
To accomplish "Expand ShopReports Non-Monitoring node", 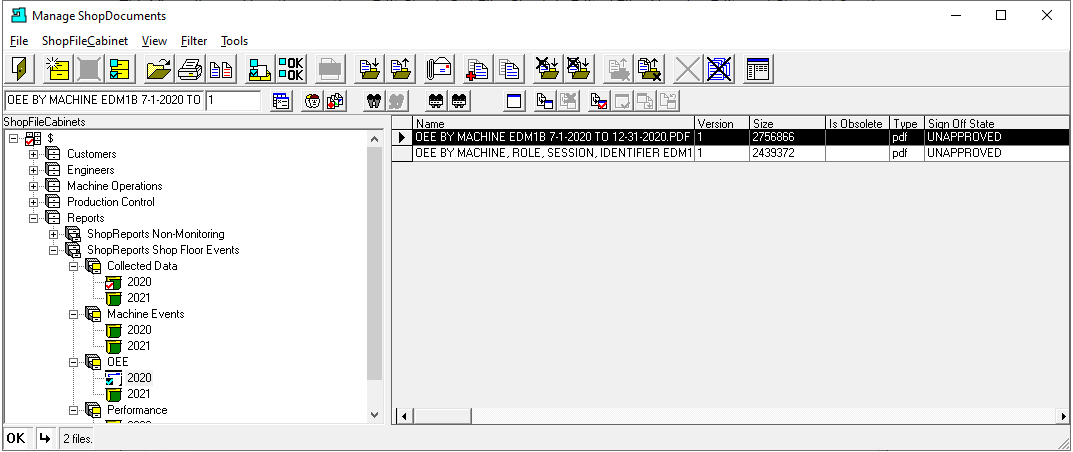I will (x=53, y=234).
